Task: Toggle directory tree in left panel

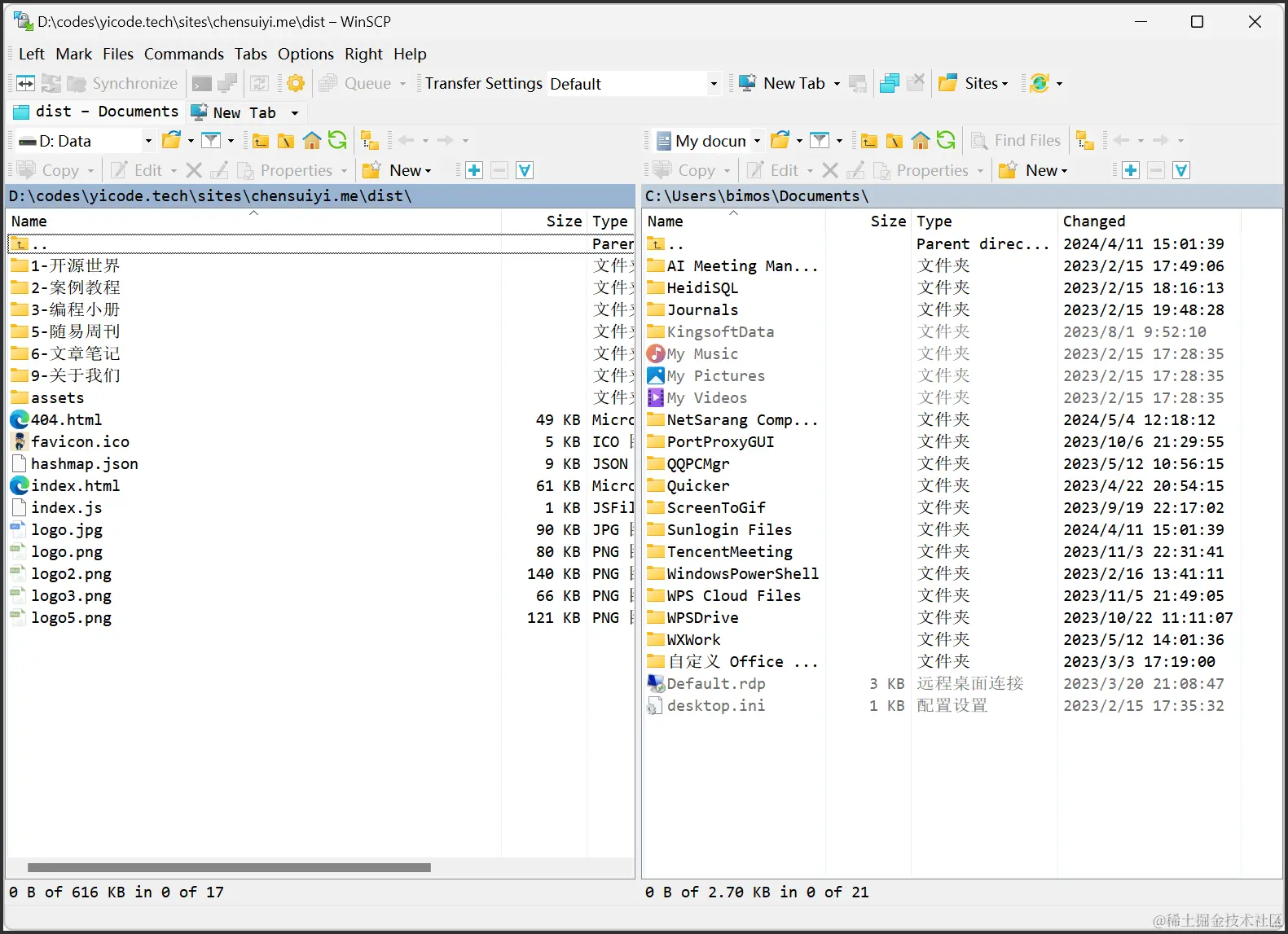Action: pyautogui.click(x=370, y=140)
